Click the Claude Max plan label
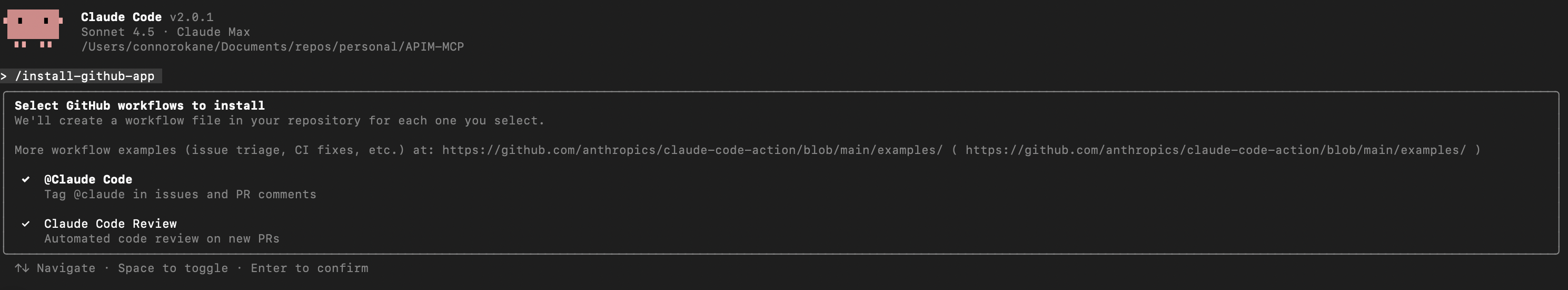 213,32
